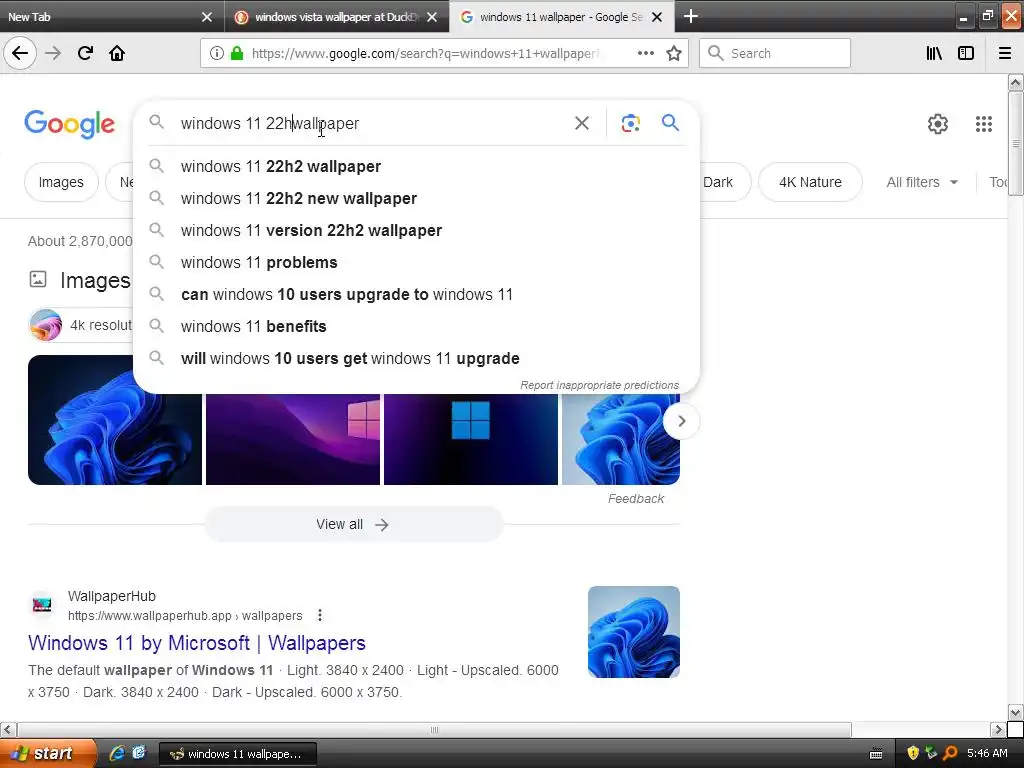Image resolution: width=1024 pixels, height=768 pixels.
Task: Open the Windows Start menu
Action: pyautogui.click(x=48, y=753)
